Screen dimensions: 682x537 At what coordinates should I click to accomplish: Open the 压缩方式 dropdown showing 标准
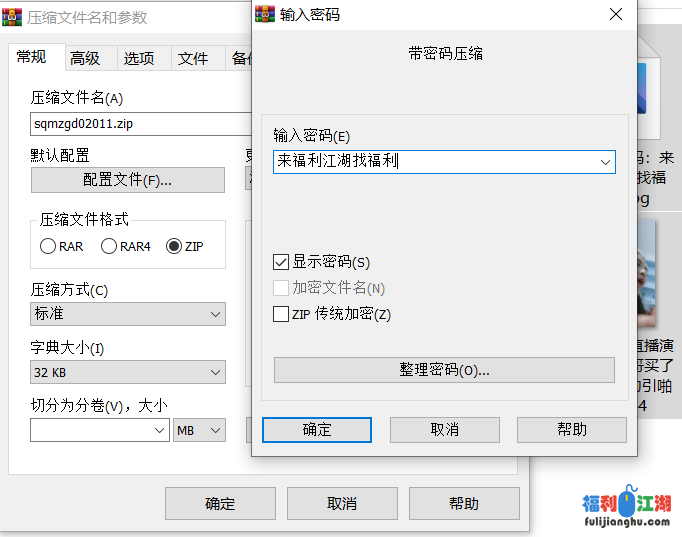pyautogui.click(x=128, y=314)
